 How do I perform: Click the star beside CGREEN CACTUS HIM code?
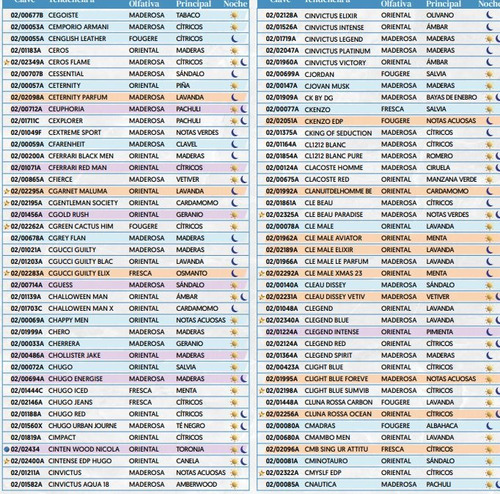point(7,226)
